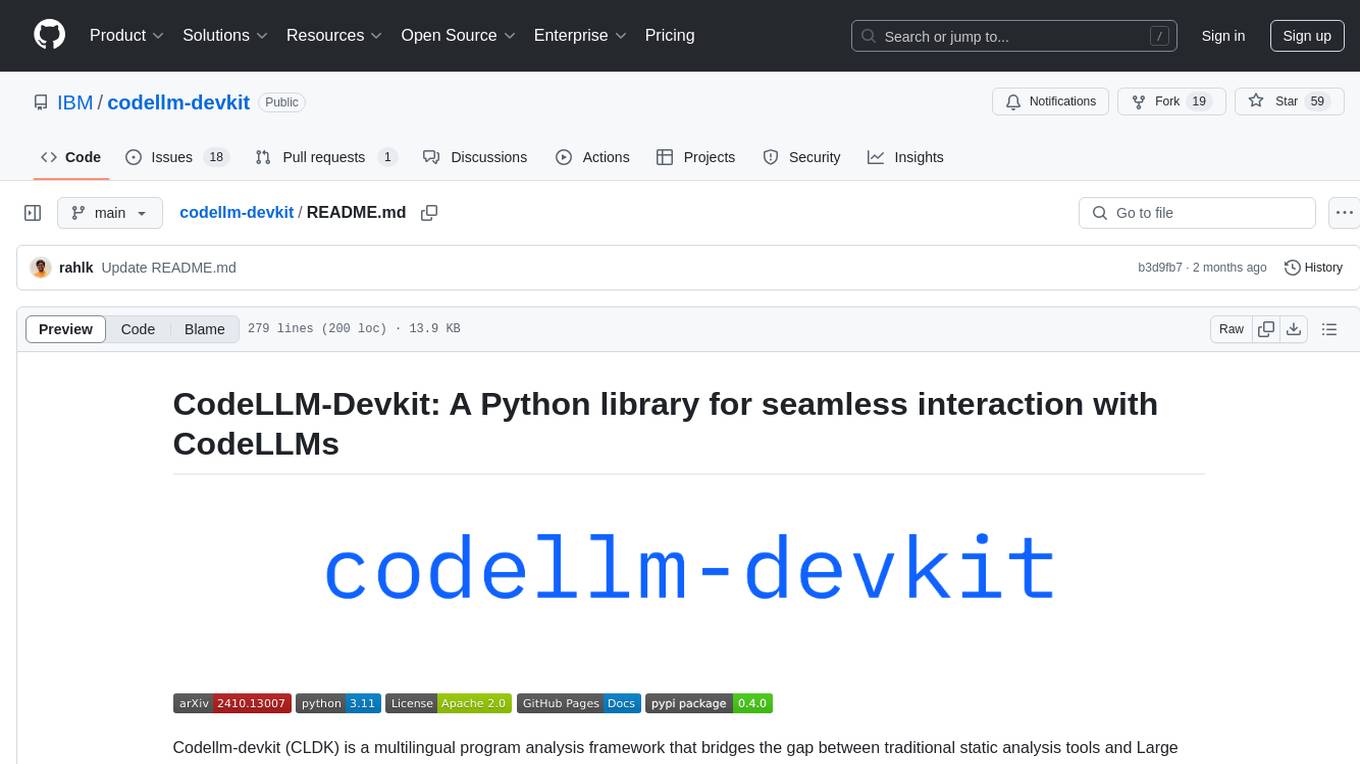Screen dimensions: 1360x764
Task: Open the Pricing page
Action: tap(670, 35)
